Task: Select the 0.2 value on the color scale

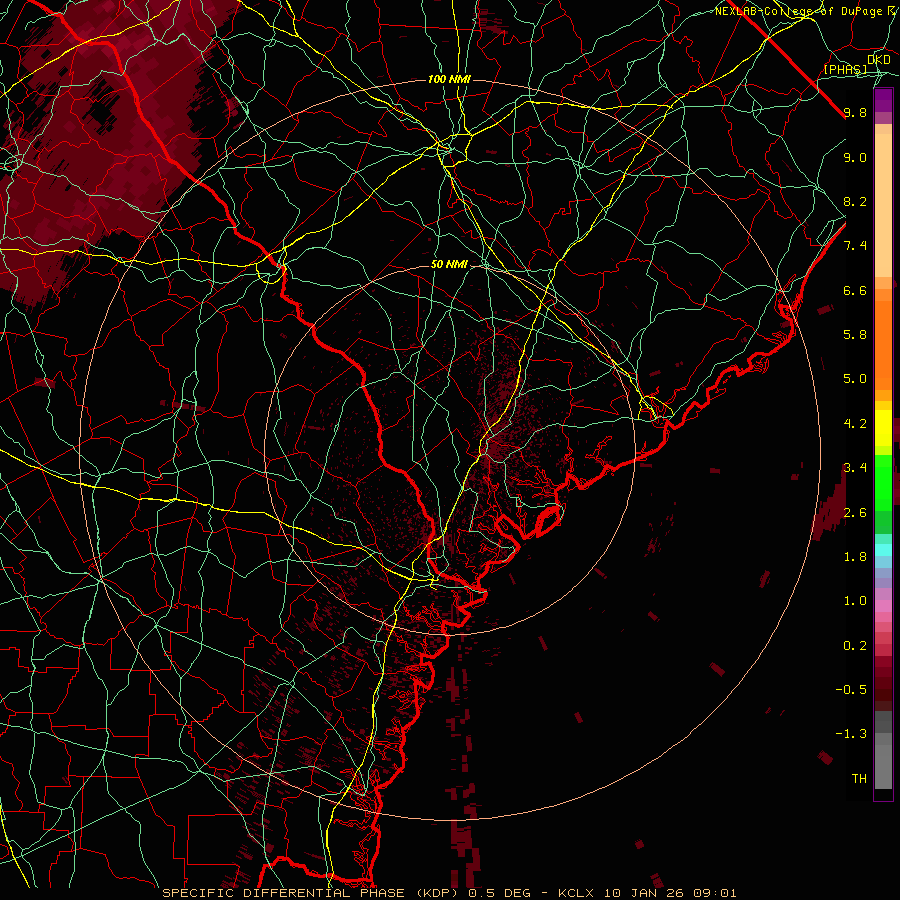Action: (855, 646)
